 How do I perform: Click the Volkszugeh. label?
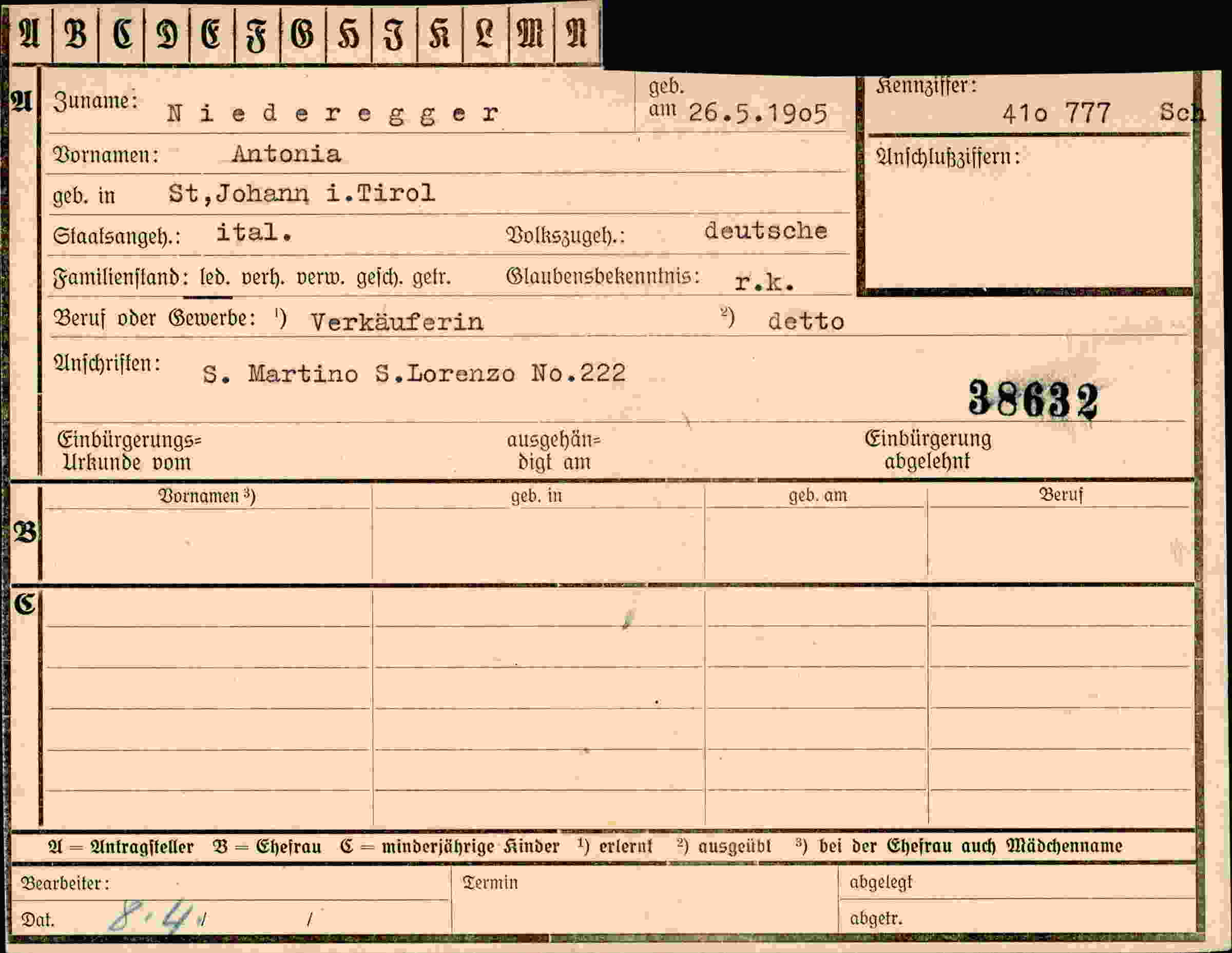pyautogui.click(x=566, y=236)
